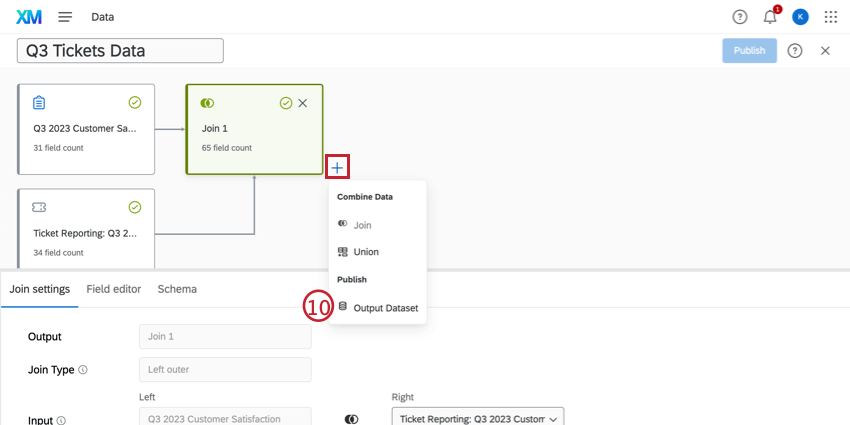Expand the Right input dropdown

click(478, 419)
